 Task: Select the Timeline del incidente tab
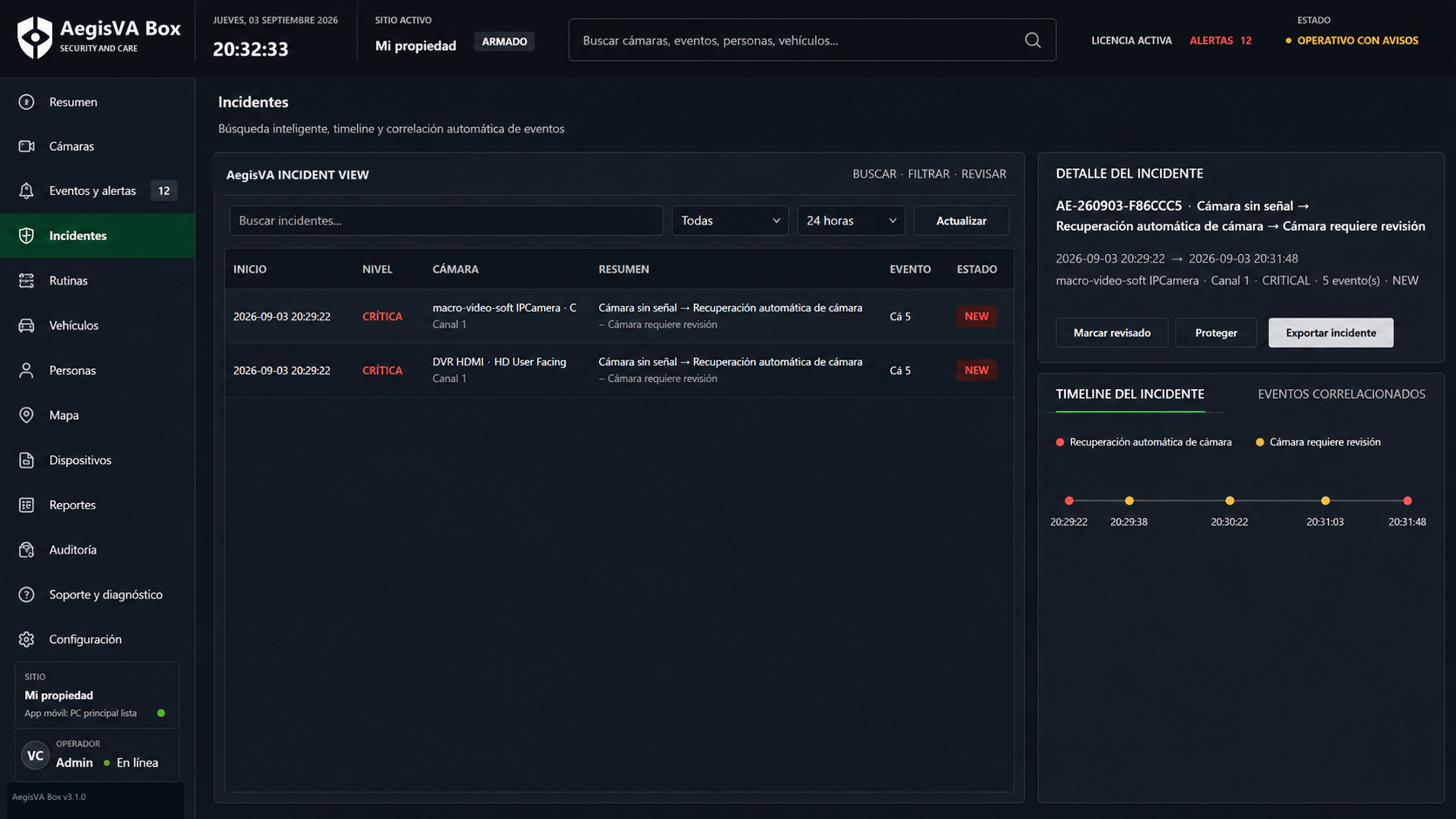click(x=1129, y=394)
